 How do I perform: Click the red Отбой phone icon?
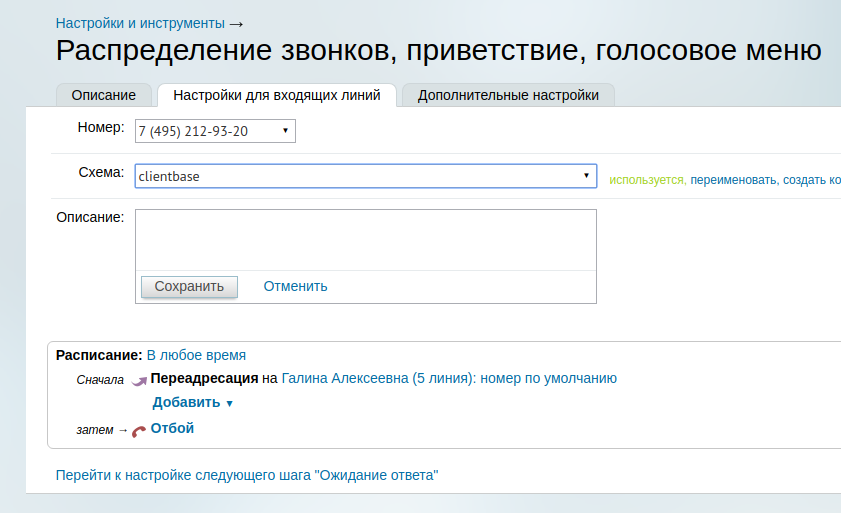pyautogui.click(x=138, y=430)
